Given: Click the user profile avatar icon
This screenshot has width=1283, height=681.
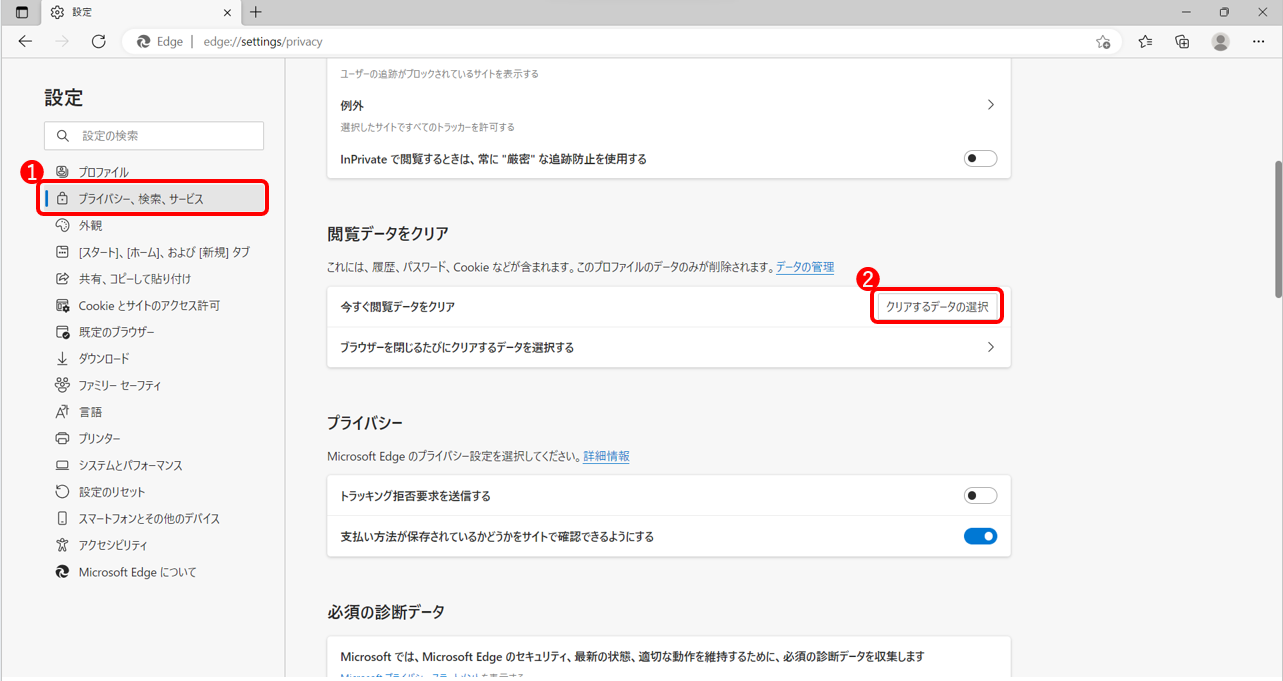Looking at the screenshot, I should coord(1220,41).
